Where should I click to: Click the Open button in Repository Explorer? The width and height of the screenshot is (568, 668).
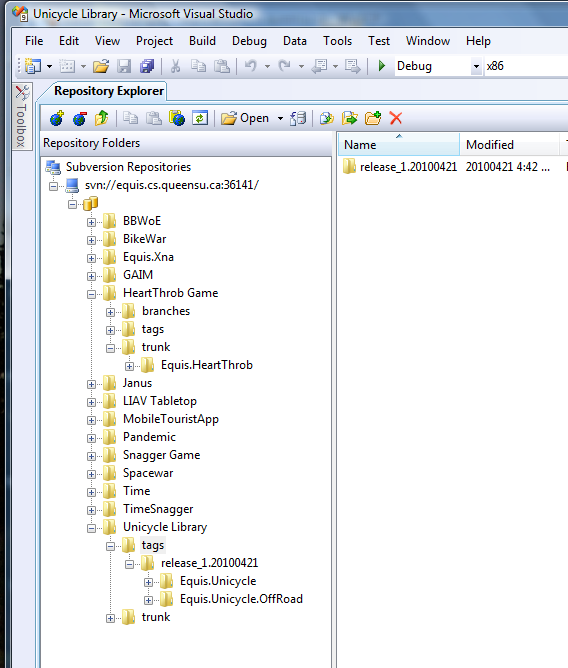245,118
